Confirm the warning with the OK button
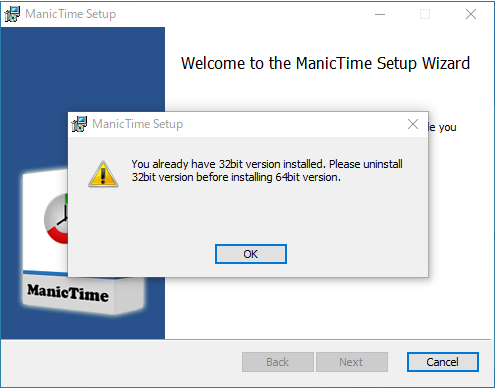This screenshot has width=496, height=389. click(x=251, y=254)
